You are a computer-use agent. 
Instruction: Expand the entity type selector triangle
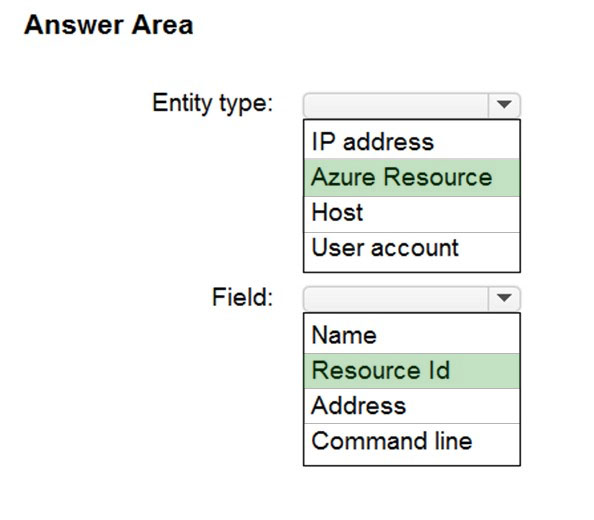coord(504,105)
